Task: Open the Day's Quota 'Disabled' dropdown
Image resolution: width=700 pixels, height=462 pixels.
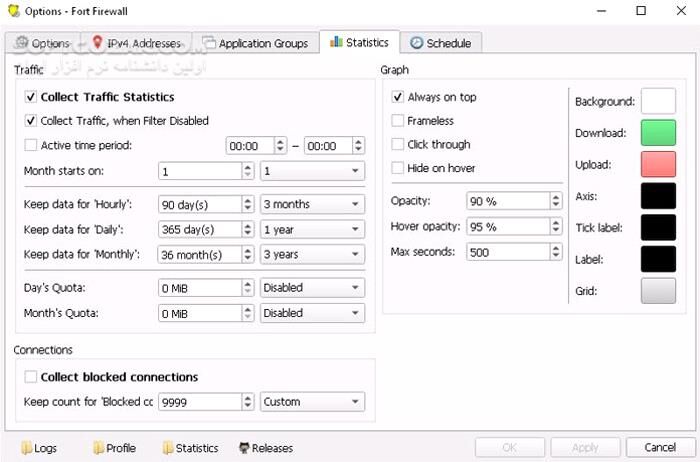Action: [311, 287]
